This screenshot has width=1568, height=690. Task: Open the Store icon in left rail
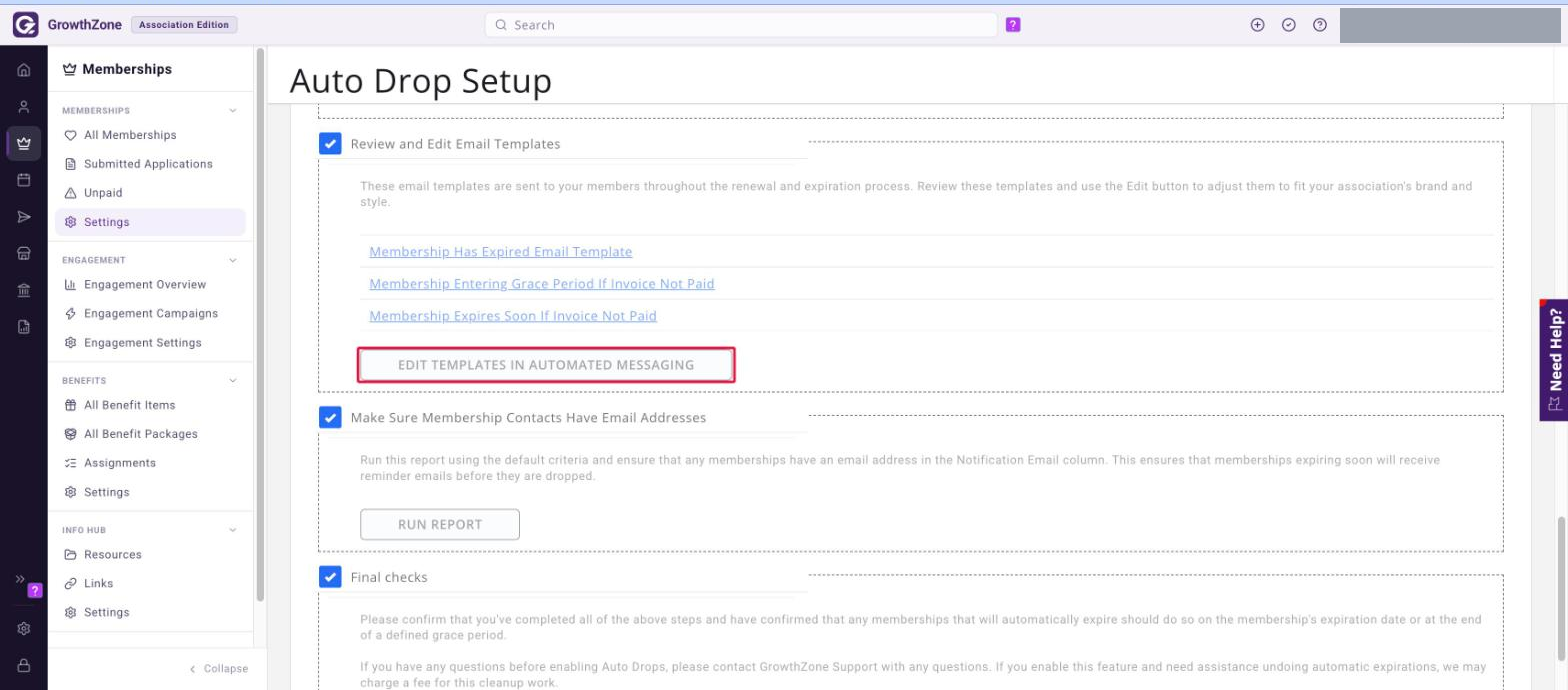(x=24, y=254)
